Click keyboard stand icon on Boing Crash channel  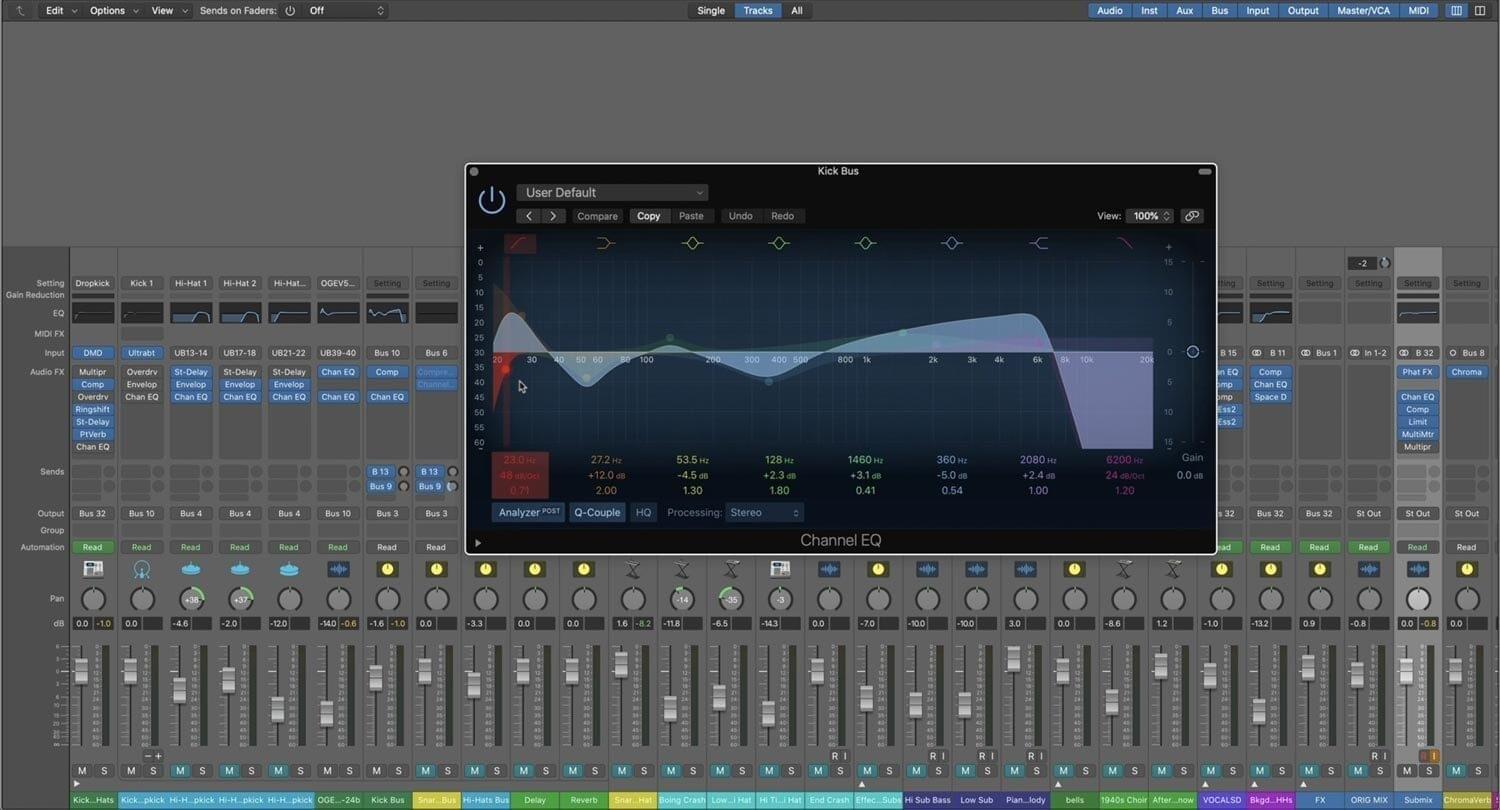(x=682, y=569)
